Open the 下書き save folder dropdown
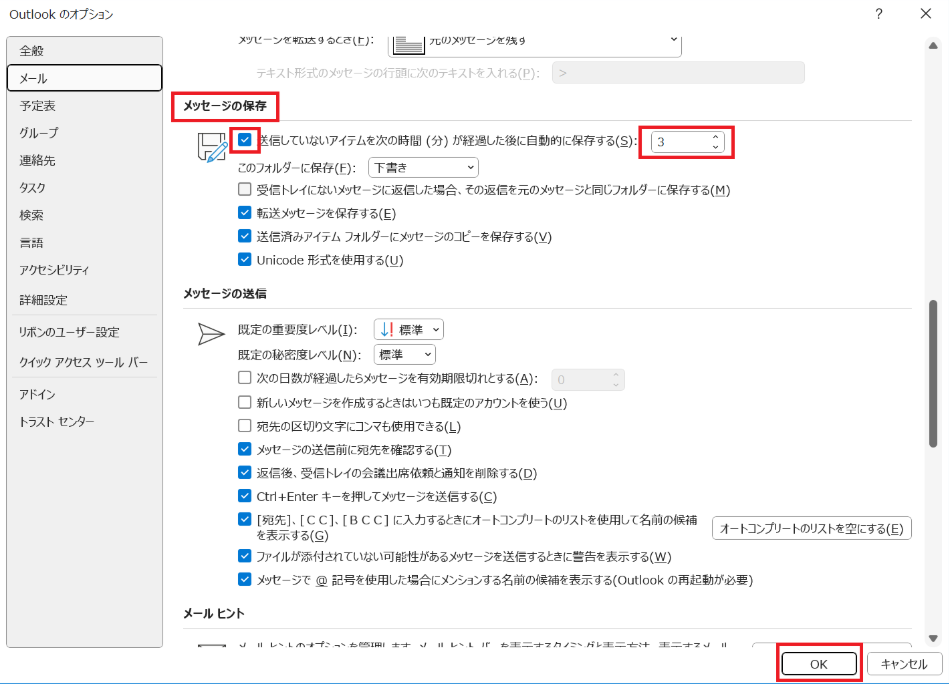 [423, 168]
